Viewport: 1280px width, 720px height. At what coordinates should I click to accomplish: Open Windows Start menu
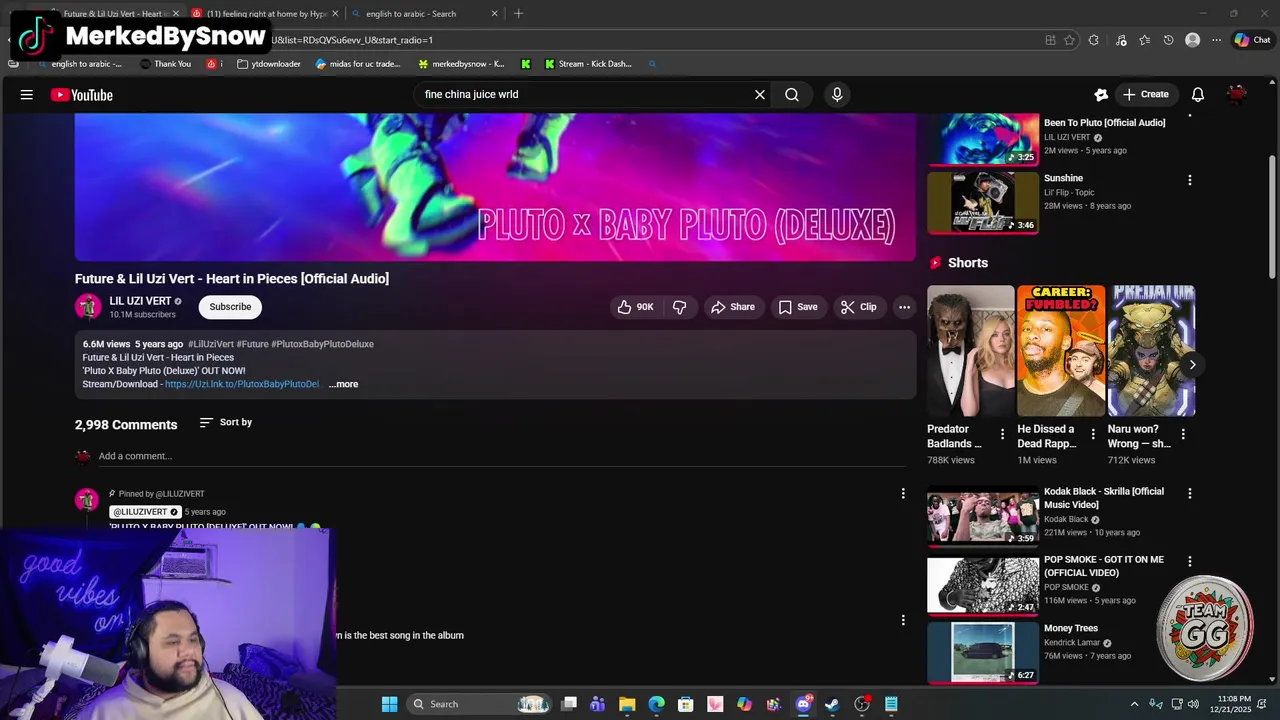[389, 704]
